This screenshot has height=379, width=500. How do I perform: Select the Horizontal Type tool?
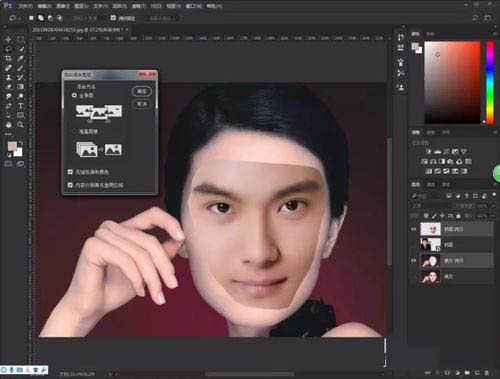[x=21, y=106]
